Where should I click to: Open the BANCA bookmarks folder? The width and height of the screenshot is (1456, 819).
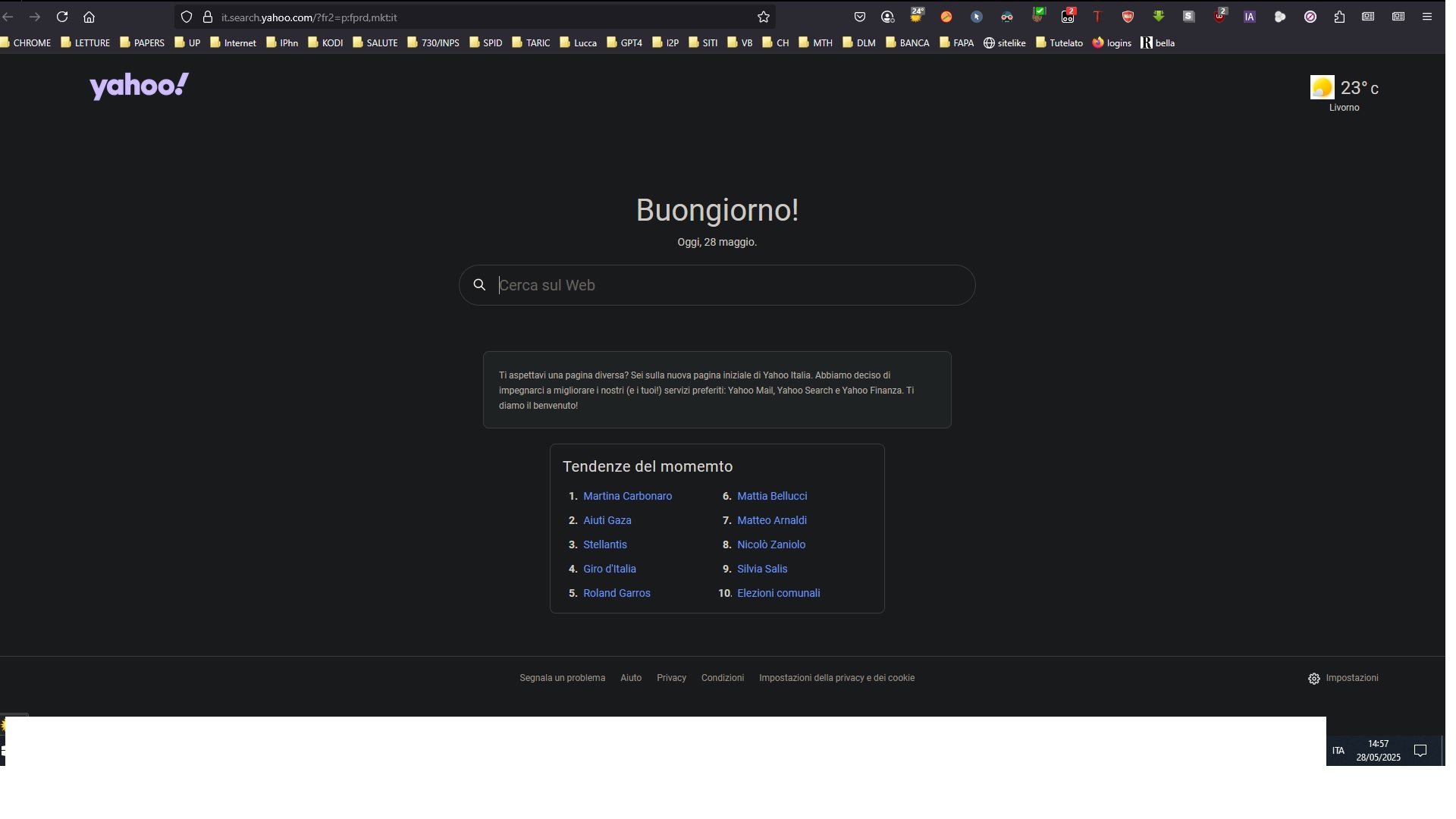(908, 43)
